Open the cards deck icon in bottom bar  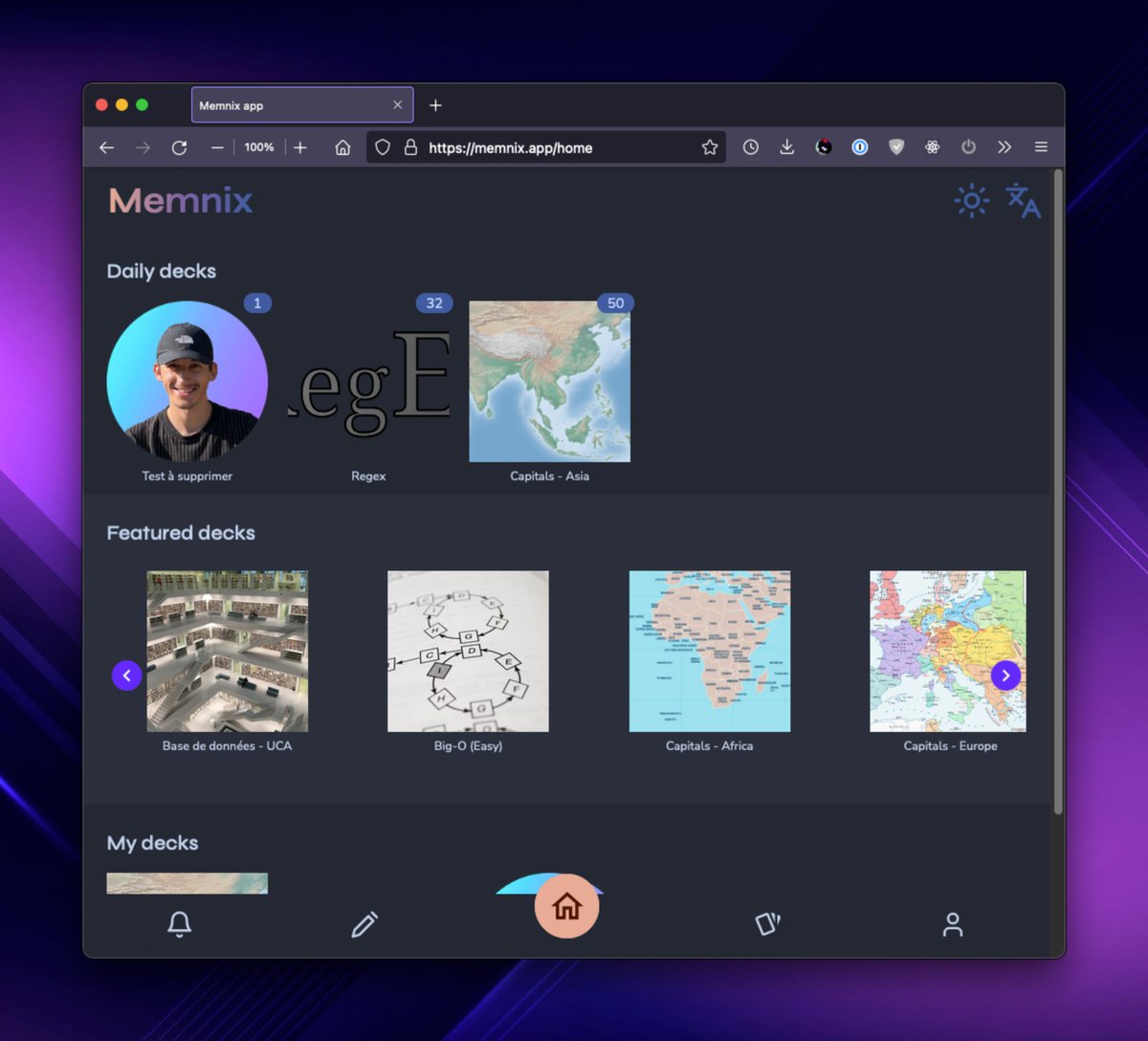[767, 924]
